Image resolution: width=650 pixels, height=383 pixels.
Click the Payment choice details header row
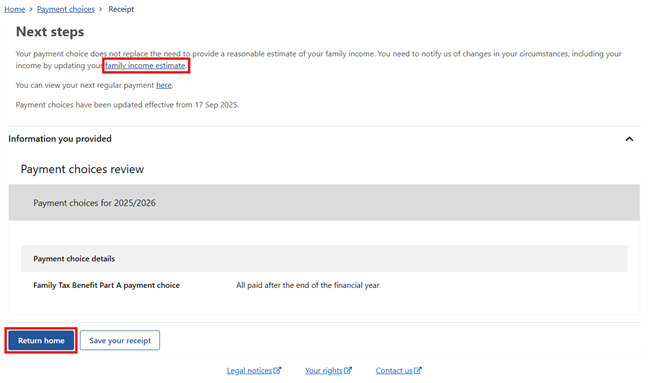coord(324,259)
